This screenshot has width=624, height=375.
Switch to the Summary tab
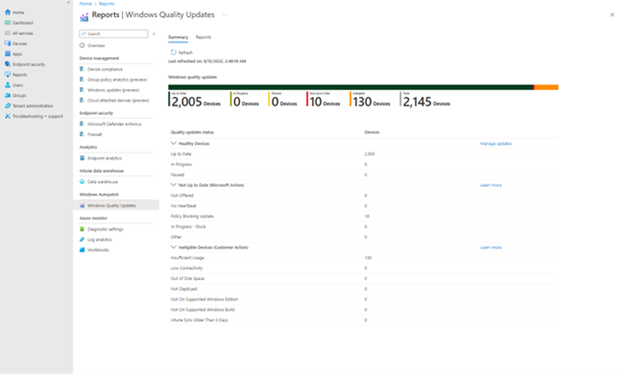178,37
